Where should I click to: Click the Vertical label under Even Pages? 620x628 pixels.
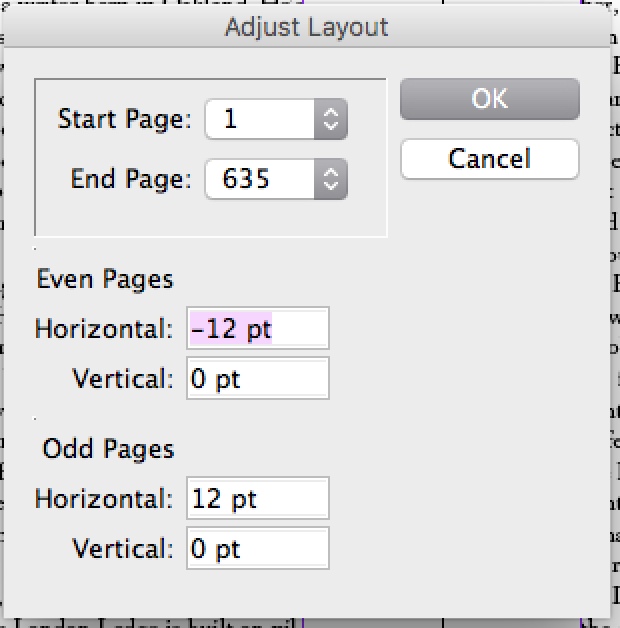[124, 379]
